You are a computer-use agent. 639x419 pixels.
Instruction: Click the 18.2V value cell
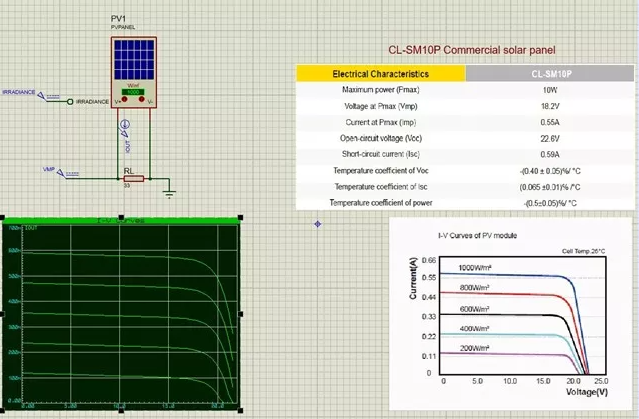pyautogui.click(x=550, y=106)
